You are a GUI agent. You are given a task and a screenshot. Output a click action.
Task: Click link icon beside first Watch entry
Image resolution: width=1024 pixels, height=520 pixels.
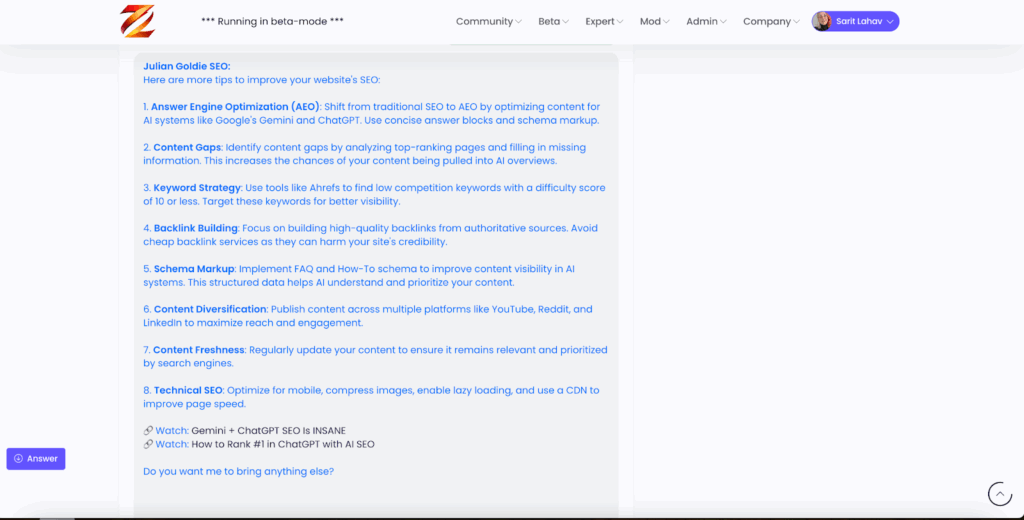(x=148, y=430)
